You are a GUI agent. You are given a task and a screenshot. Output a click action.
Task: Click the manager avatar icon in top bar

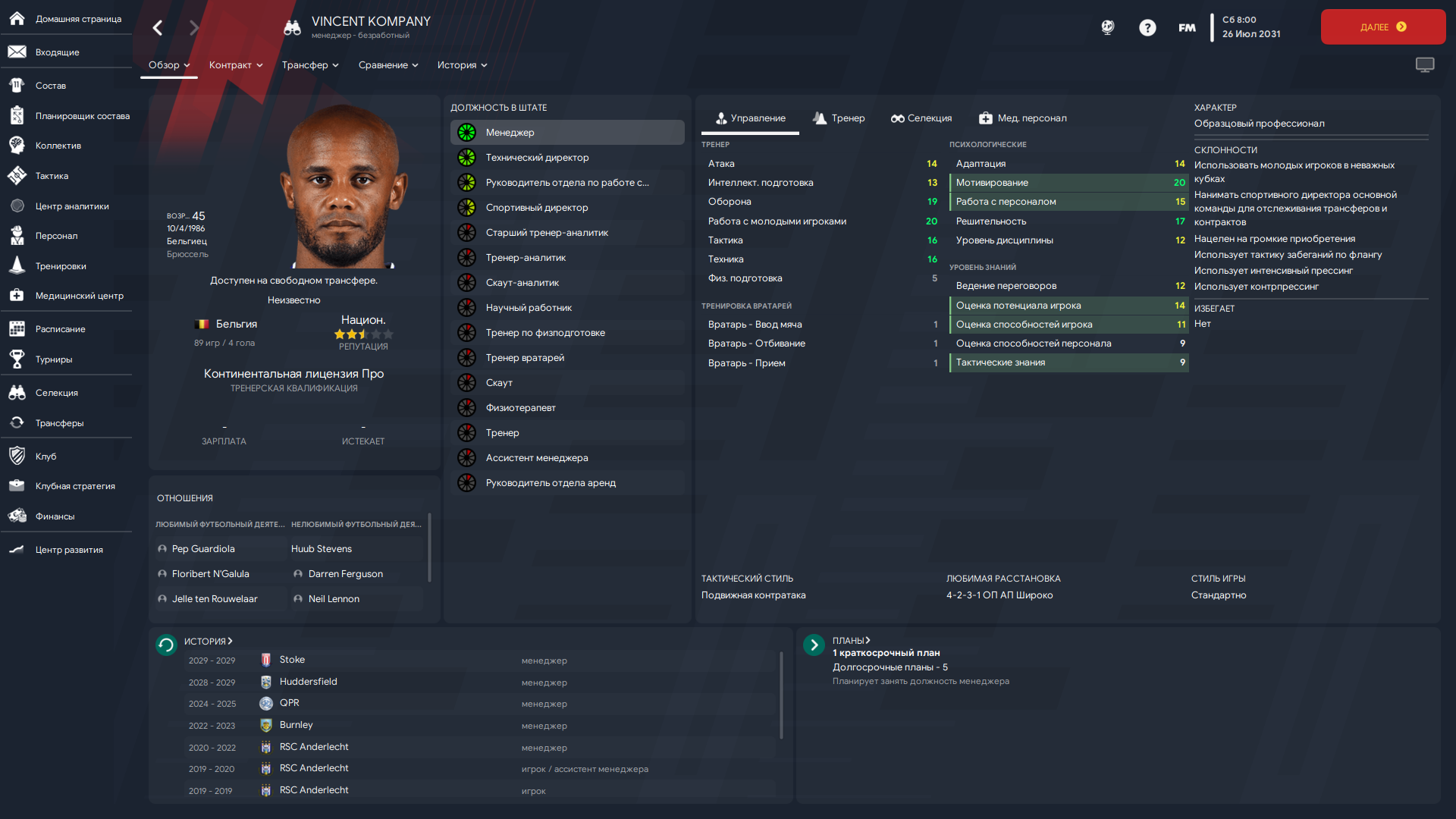click(1108, 28)
